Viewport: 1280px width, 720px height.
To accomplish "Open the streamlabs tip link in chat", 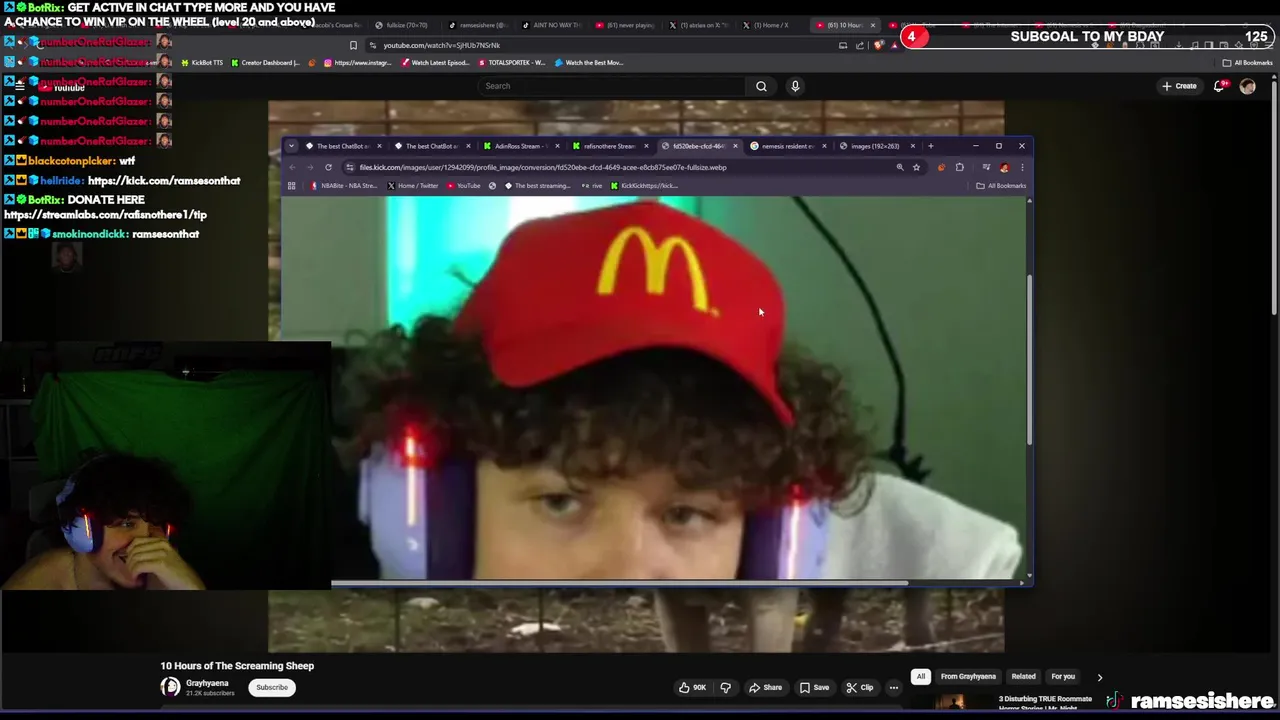I will [x=105, y=215].
